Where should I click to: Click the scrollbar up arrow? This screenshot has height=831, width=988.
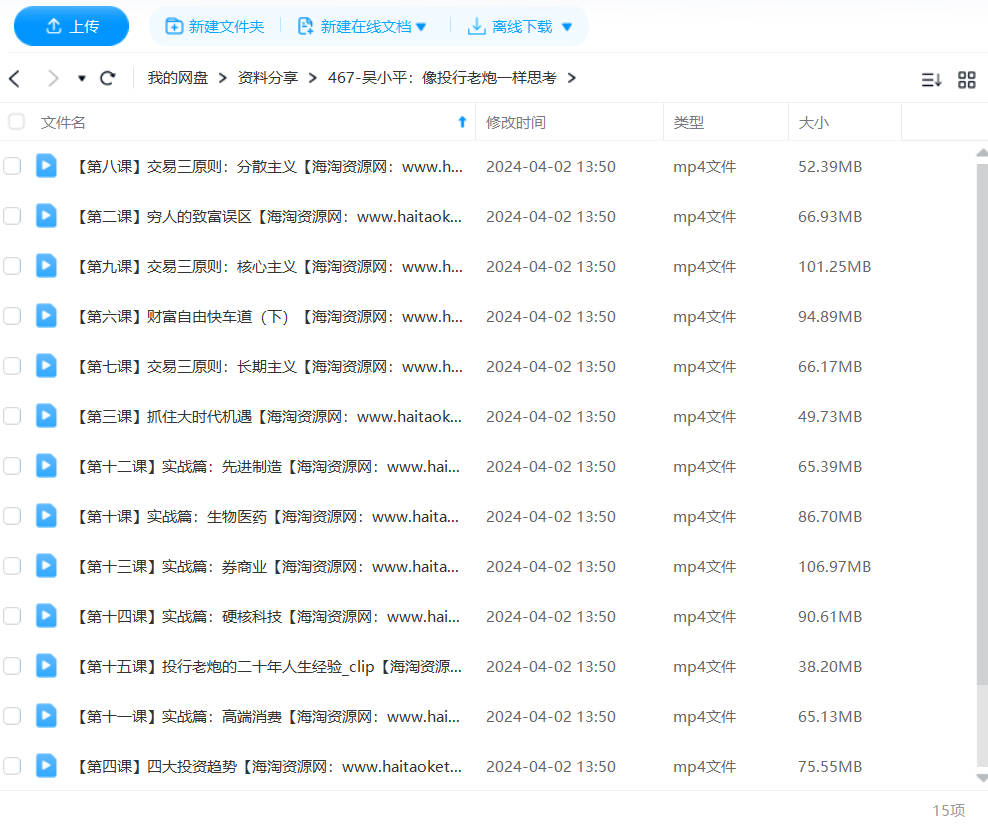tap(982, 152)
